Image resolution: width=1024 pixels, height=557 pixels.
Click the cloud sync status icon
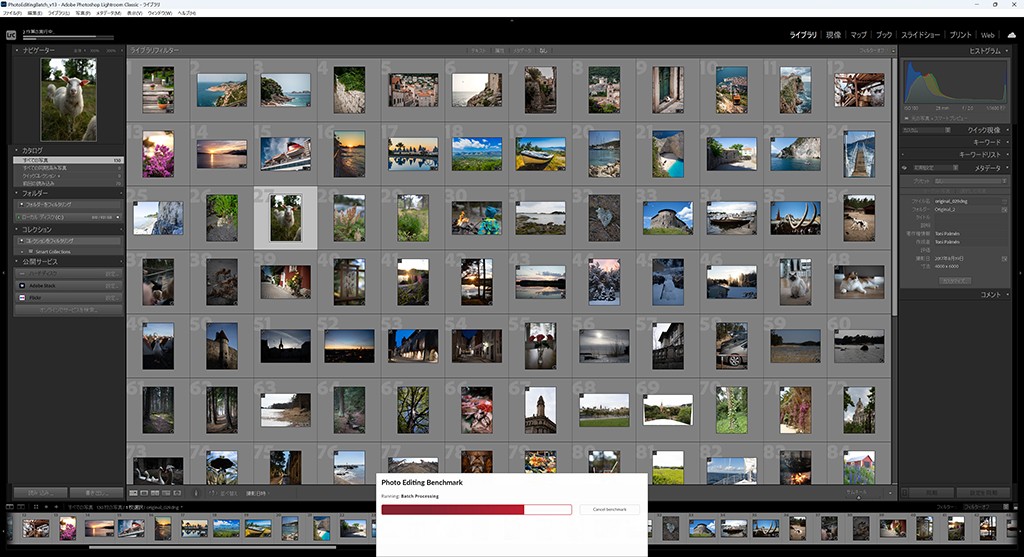coord(1011,35)
